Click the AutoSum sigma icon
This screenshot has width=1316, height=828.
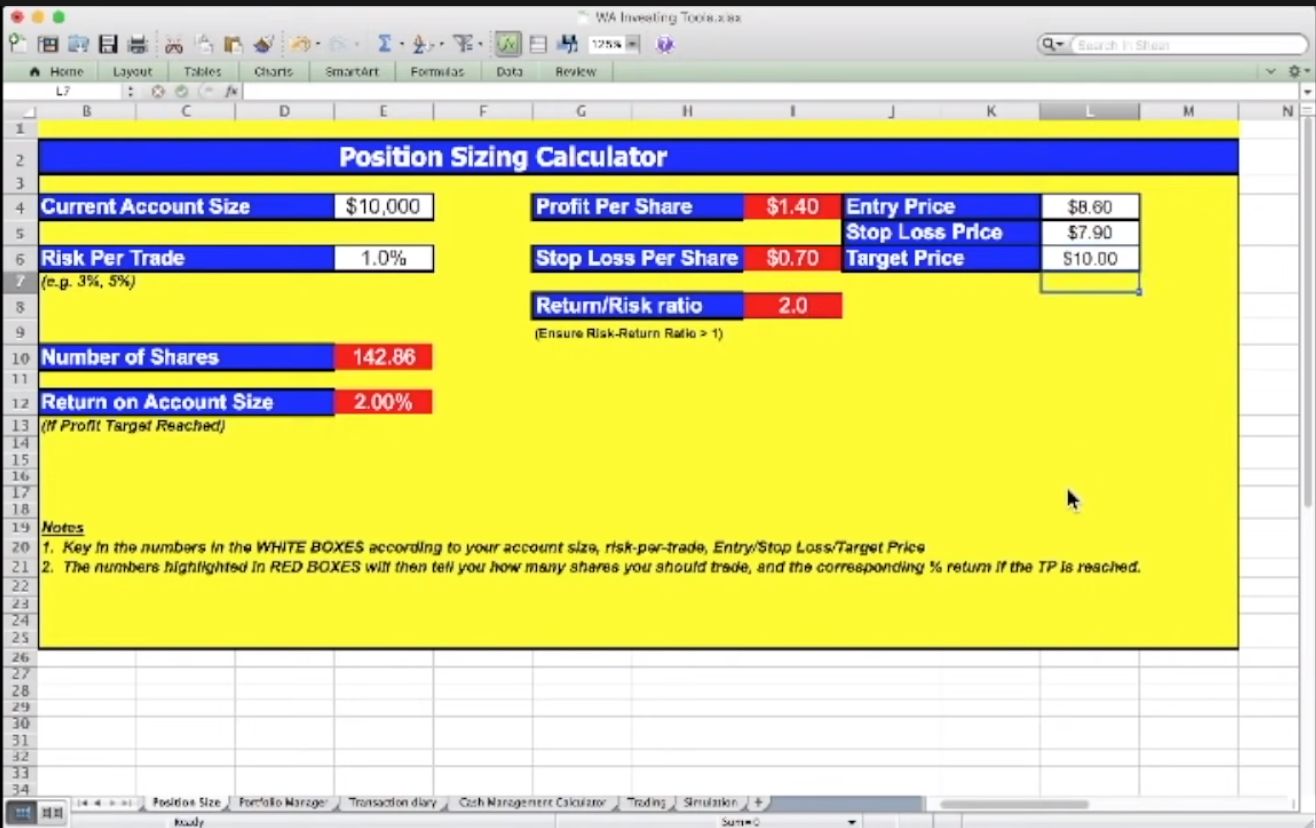[384, 44]
